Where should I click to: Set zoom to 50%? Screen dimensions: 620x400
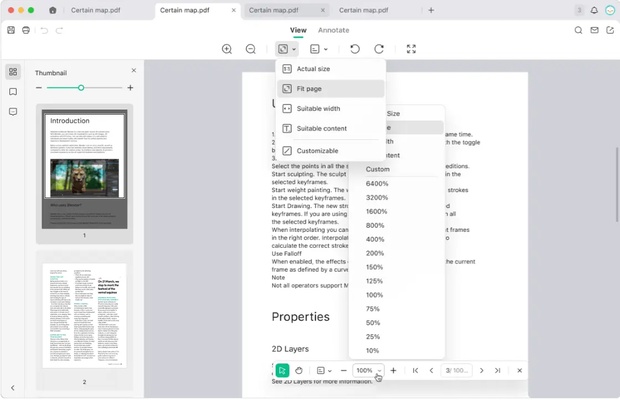tap(373, 323)
